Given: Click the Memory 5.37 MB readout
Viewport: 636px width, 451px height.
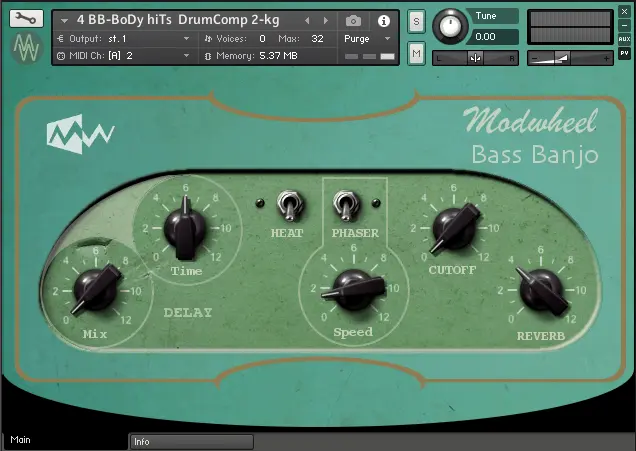Looking at the screenshot, I should pos(278,56).
